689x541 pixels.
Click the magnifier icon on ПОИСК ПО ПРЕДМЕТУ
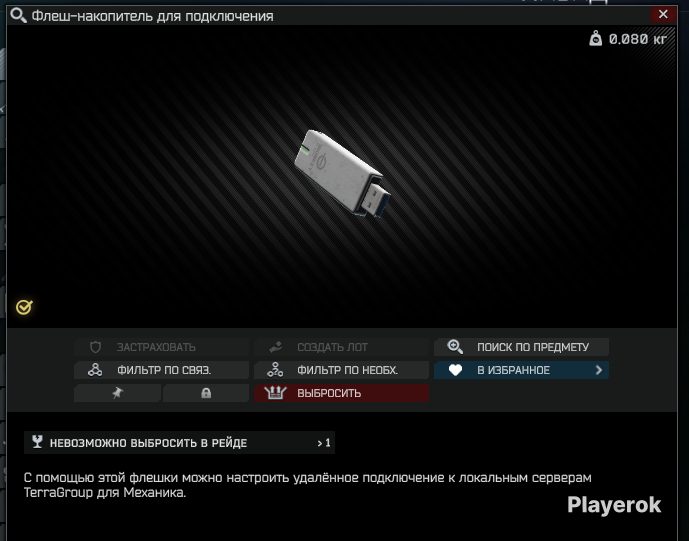455,347
